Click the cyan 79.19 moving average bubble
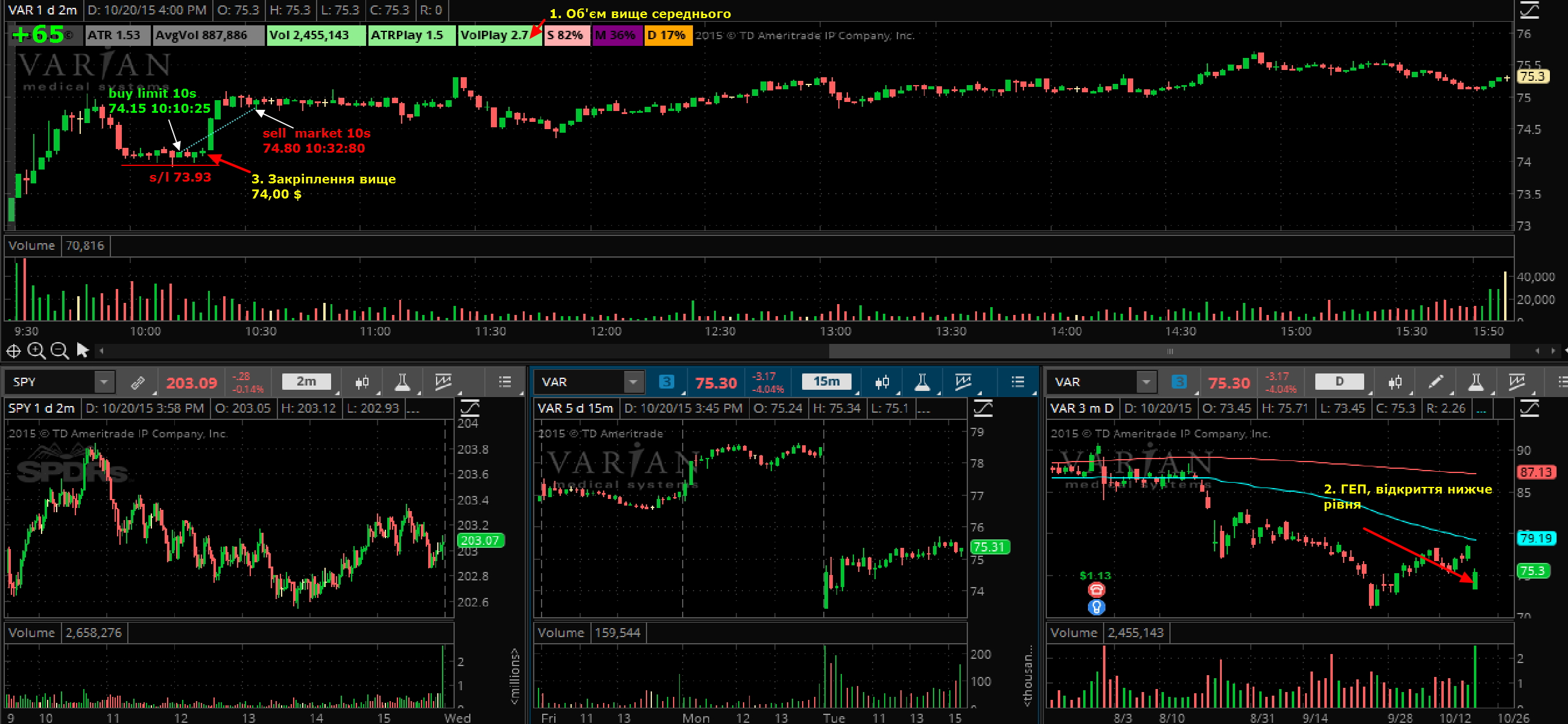 point(1537,538)
